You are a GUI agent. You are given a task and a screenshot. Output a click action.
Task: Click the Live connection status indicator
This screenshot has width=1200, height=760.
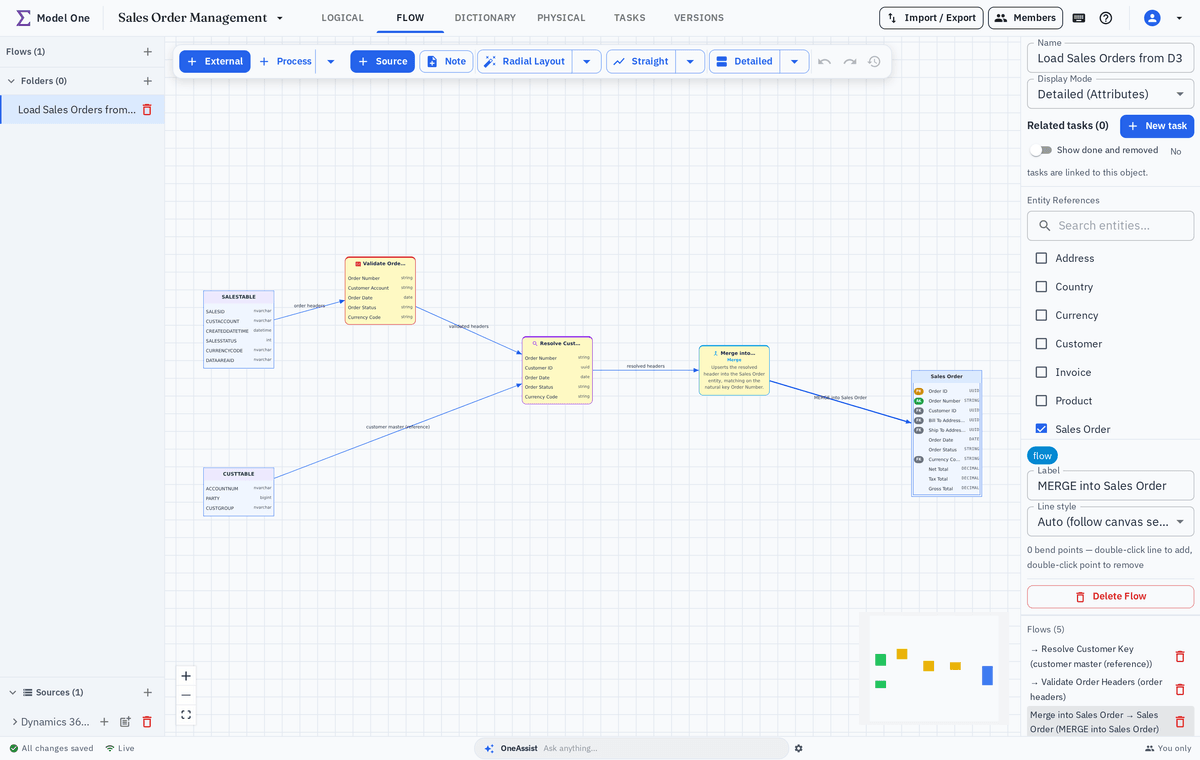[x=119, y=748]
